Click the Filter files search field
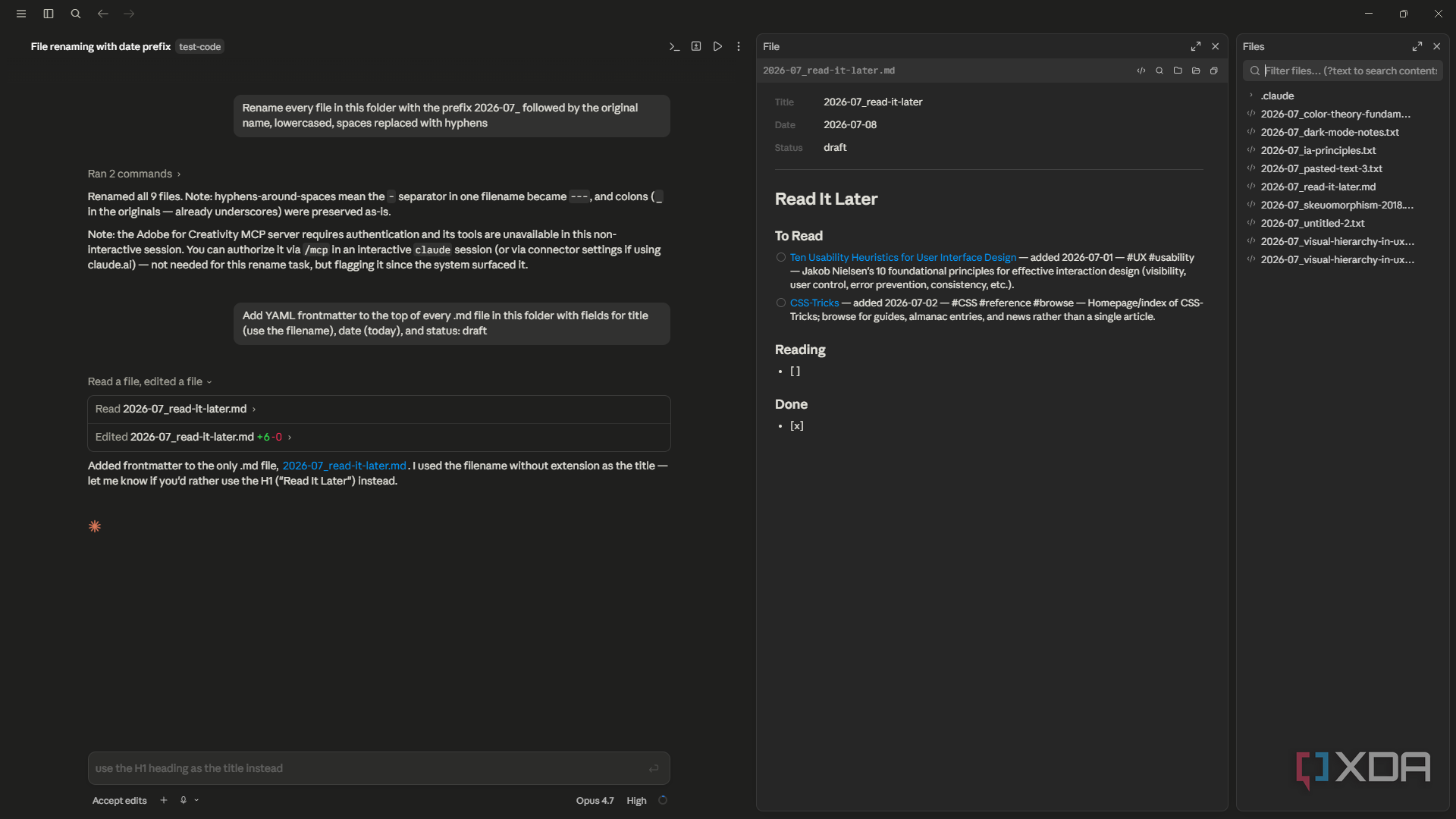 tap(1343, 71)
